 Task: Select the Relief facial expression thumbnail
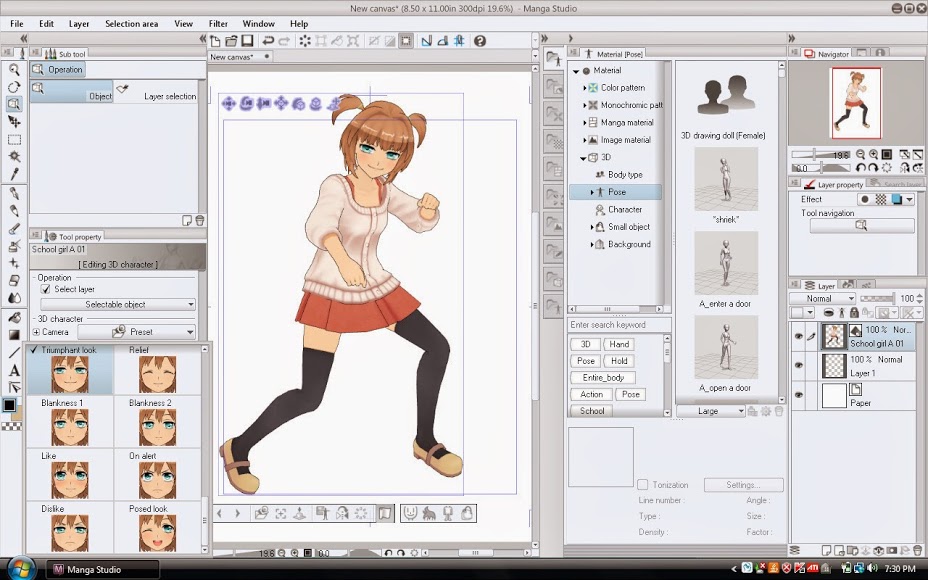[x=157, y=373]
